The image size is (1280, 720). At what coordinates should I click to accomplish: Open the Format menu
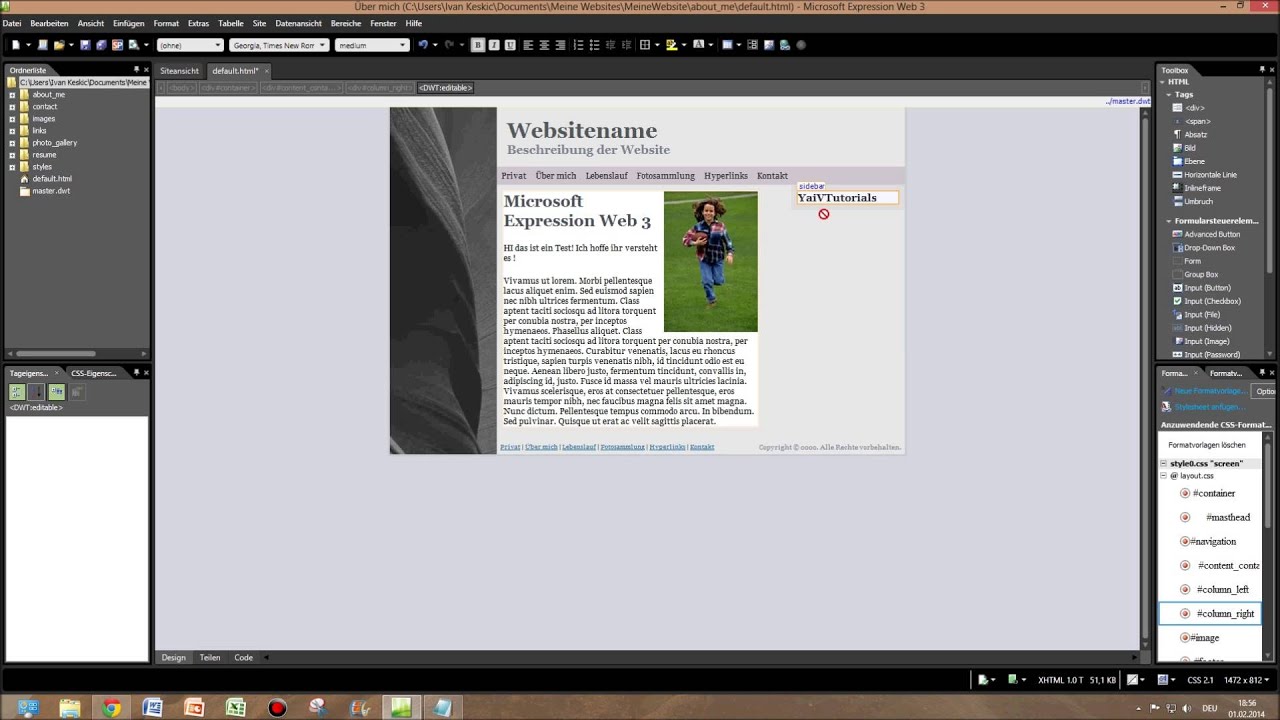coord(166,23)
